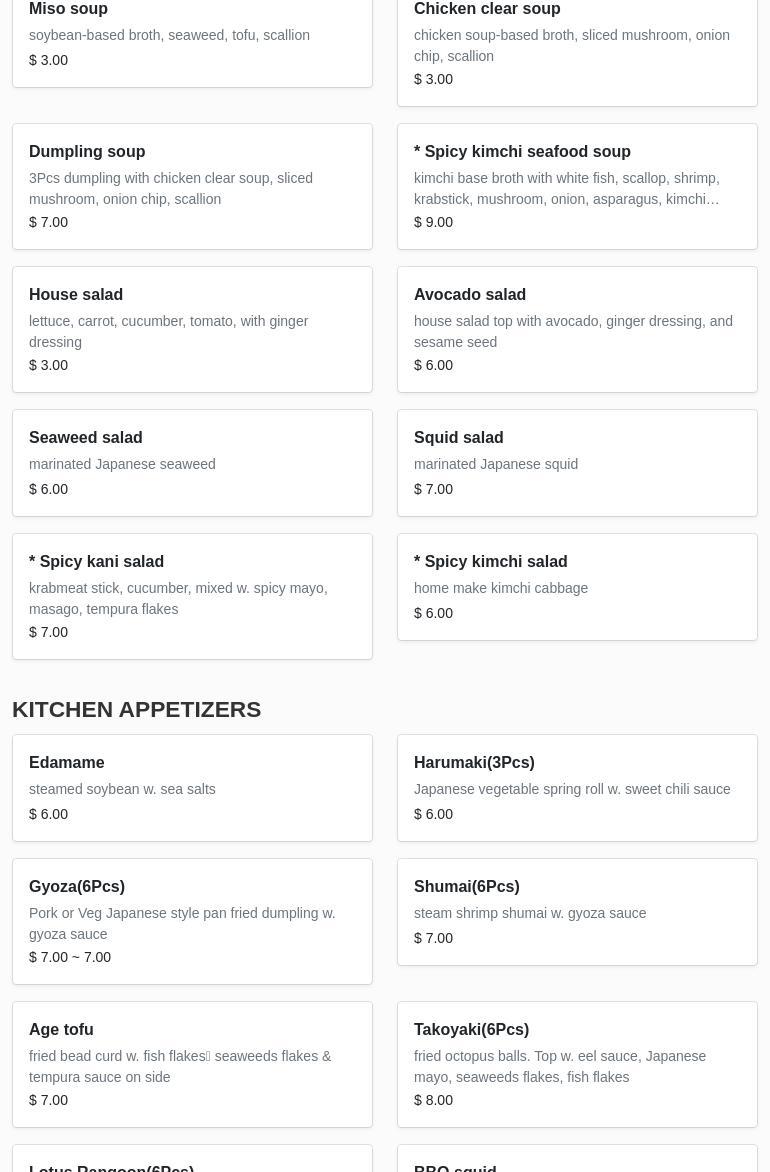Open the Spicy kimchi salad item
Image resolution: width=770 pixels, height=1172 pixels.
(x=577, y=586)
